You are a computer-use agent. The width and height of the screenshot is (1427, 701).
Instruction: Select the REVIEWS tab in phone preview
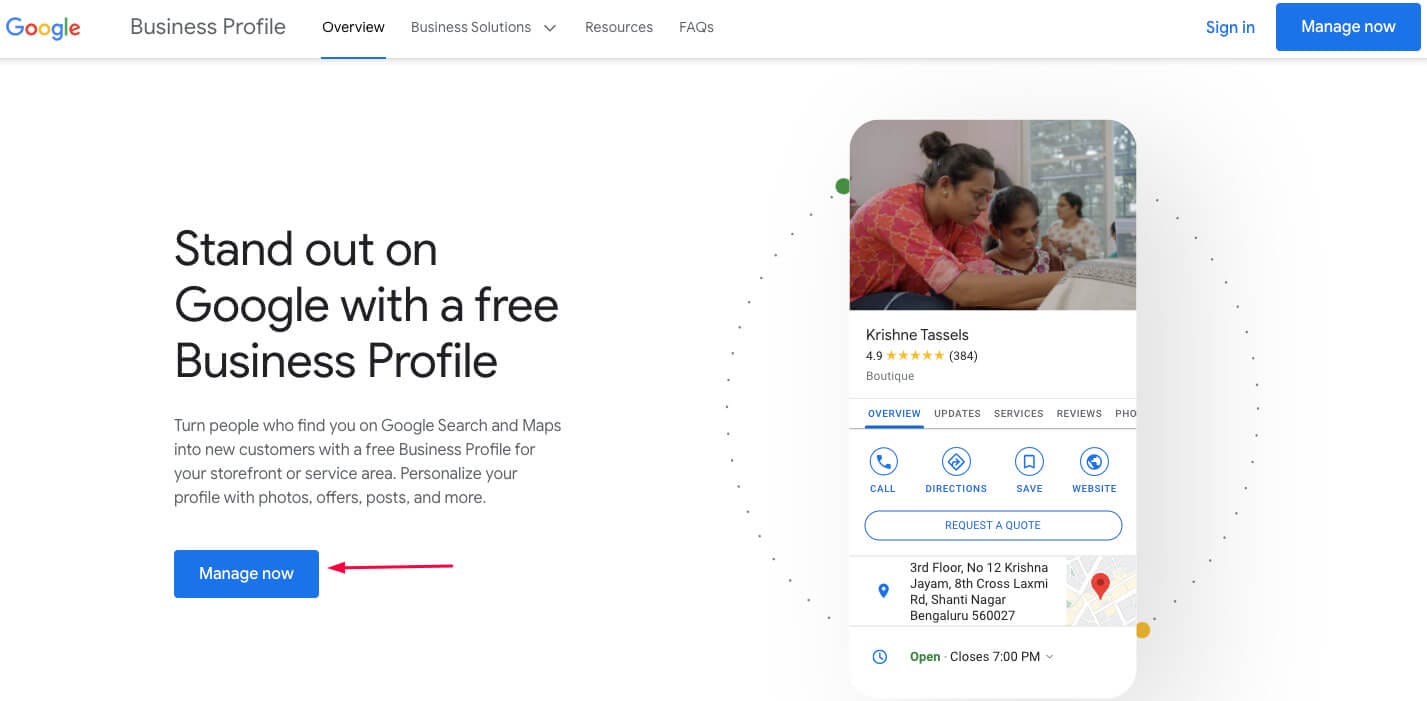tap(1079, 413)
